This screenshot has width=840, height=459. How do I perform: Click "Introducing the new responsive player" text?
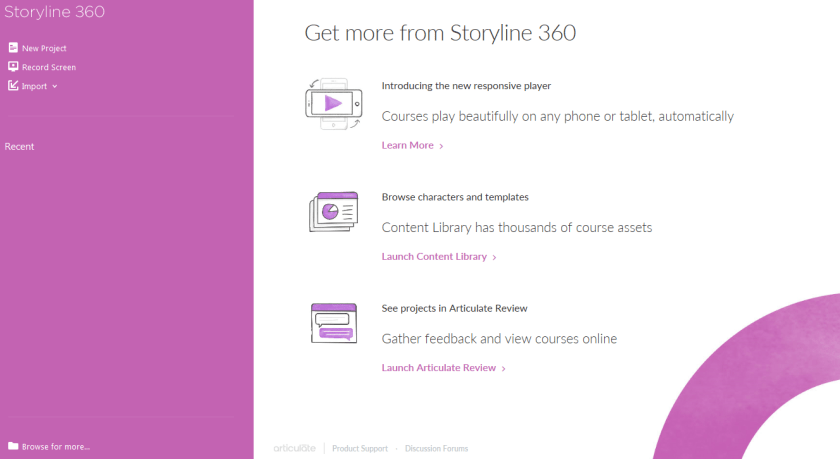click(466, 86)
